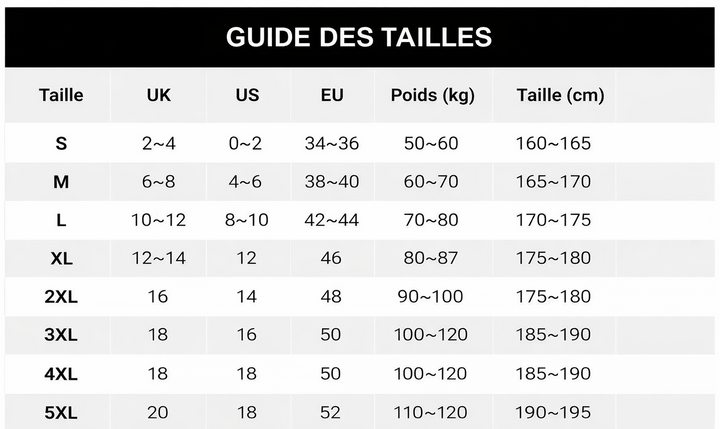Click the GUIDE DES TAILLES title
Viewport: 720px width, 429px height.
(359, 37)
